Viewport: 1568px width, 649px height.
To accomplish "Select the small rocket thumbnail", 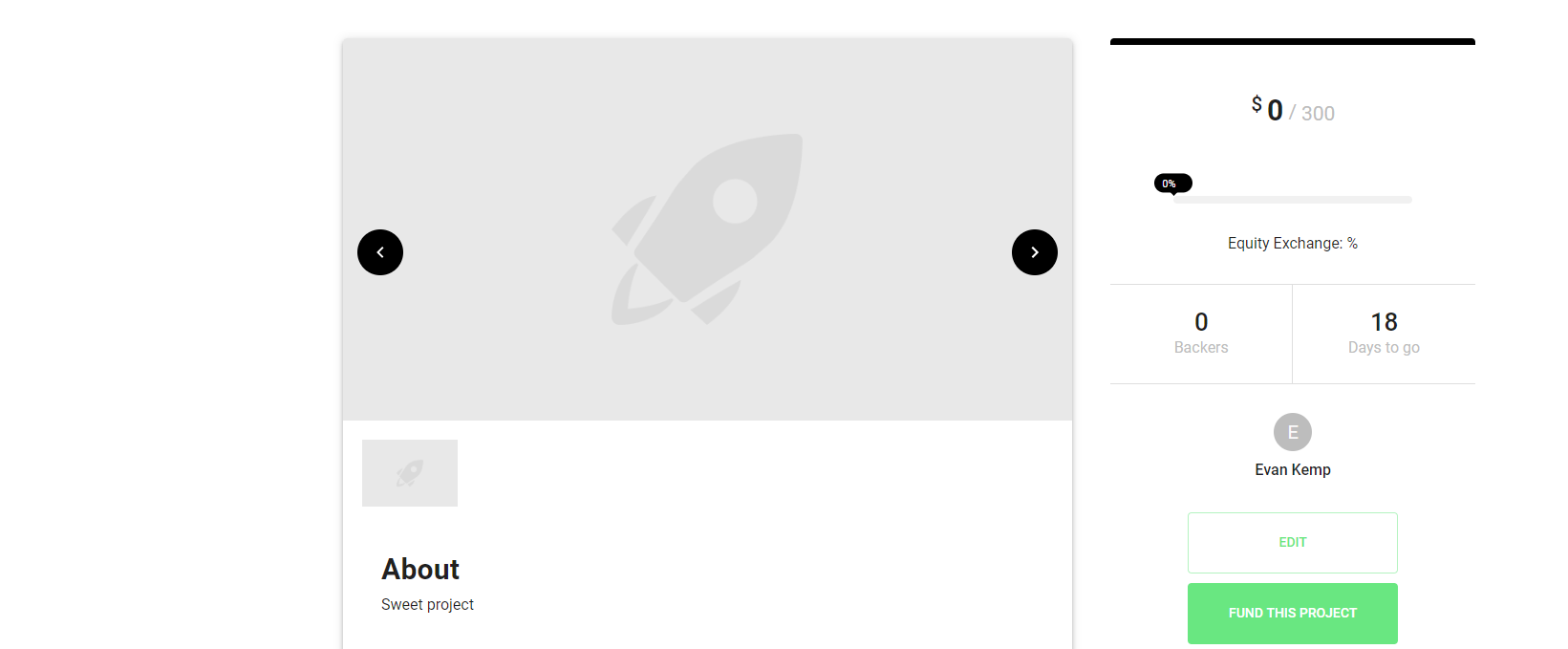I will pos(410,473).
